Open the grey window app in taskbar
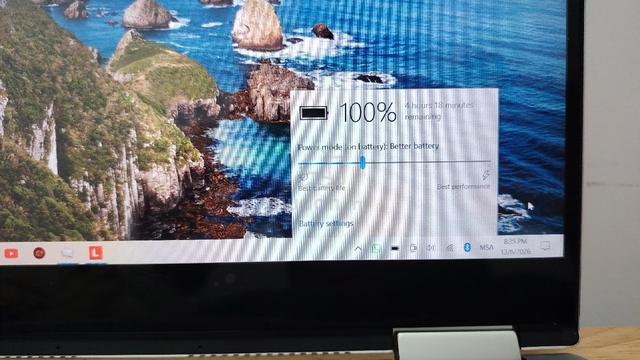This screenshot has width=640, height=360. [x=67, y=253]
